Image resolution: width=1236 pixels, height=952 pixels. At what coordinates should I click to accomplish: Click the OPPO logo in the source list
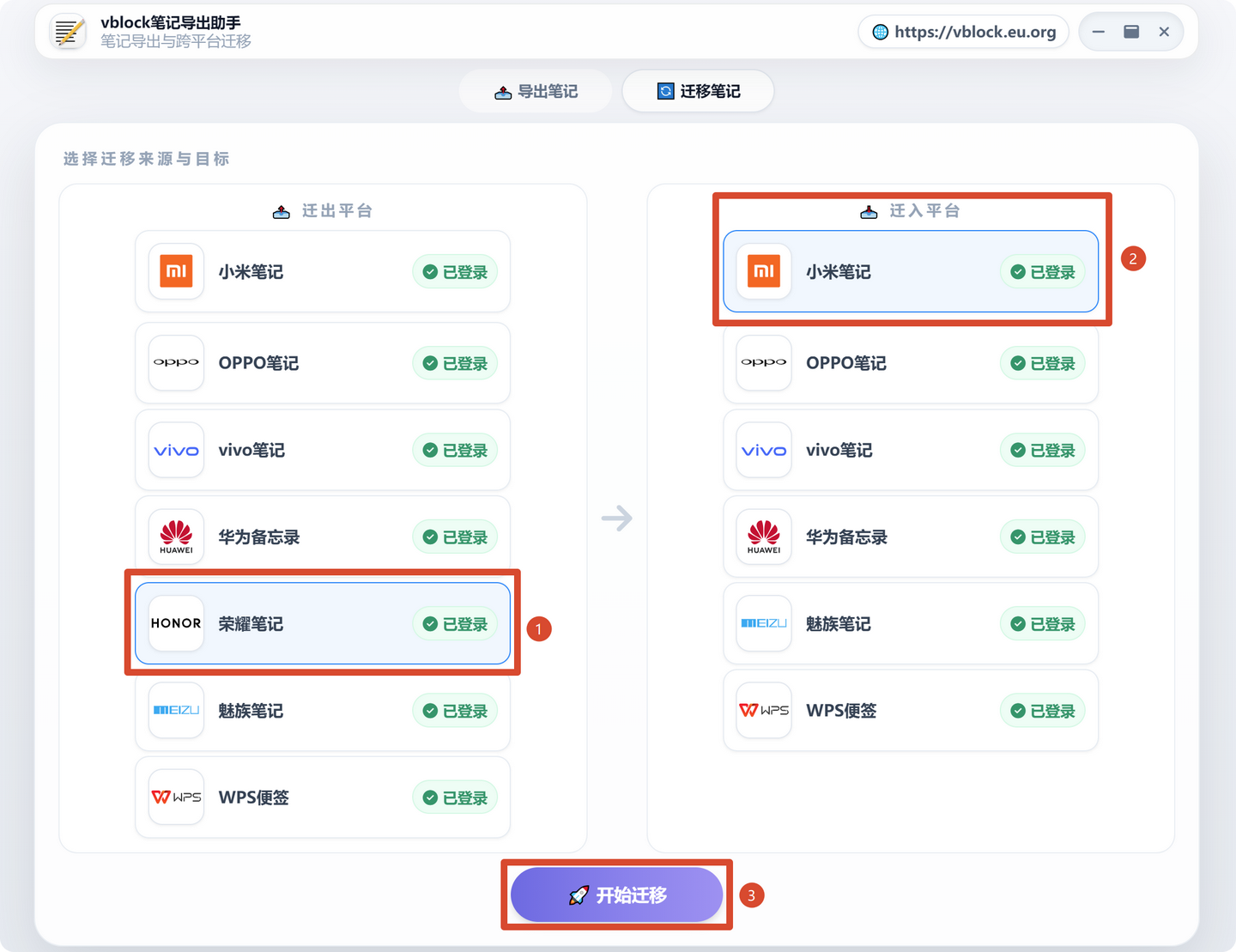[176, 363]
